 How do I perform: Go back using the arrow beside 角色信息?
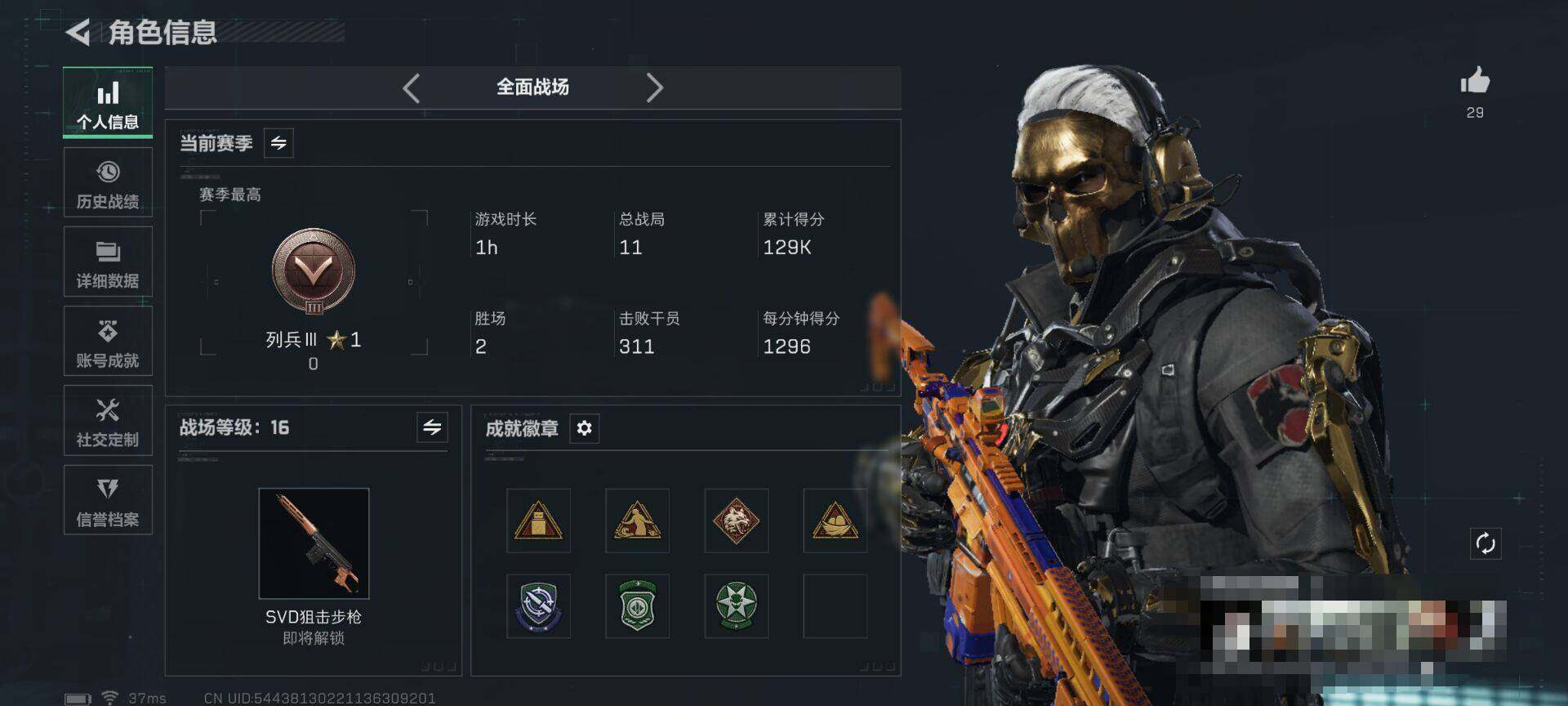pyautogui.click(x=78, y=33)
